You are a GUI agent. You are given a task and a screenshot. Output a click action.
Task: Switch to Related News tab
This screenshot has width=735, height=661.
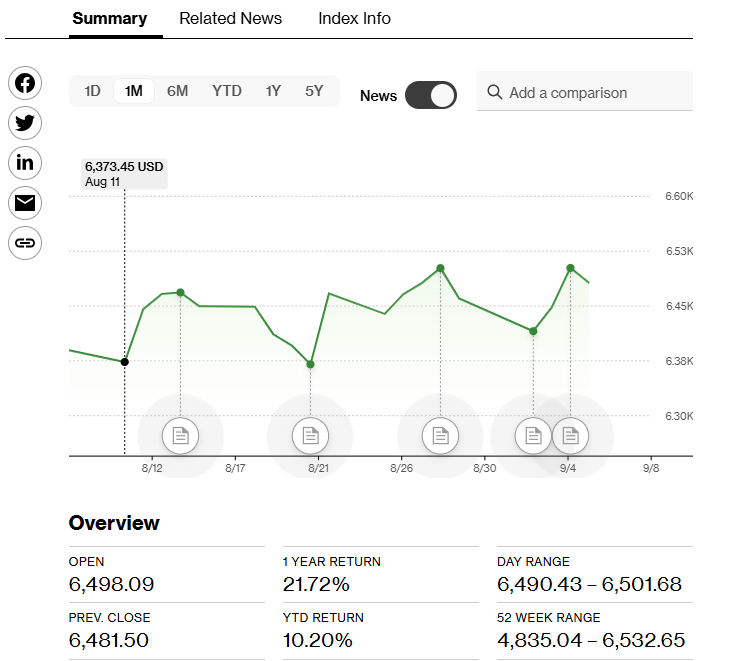(x=230, y=19)
